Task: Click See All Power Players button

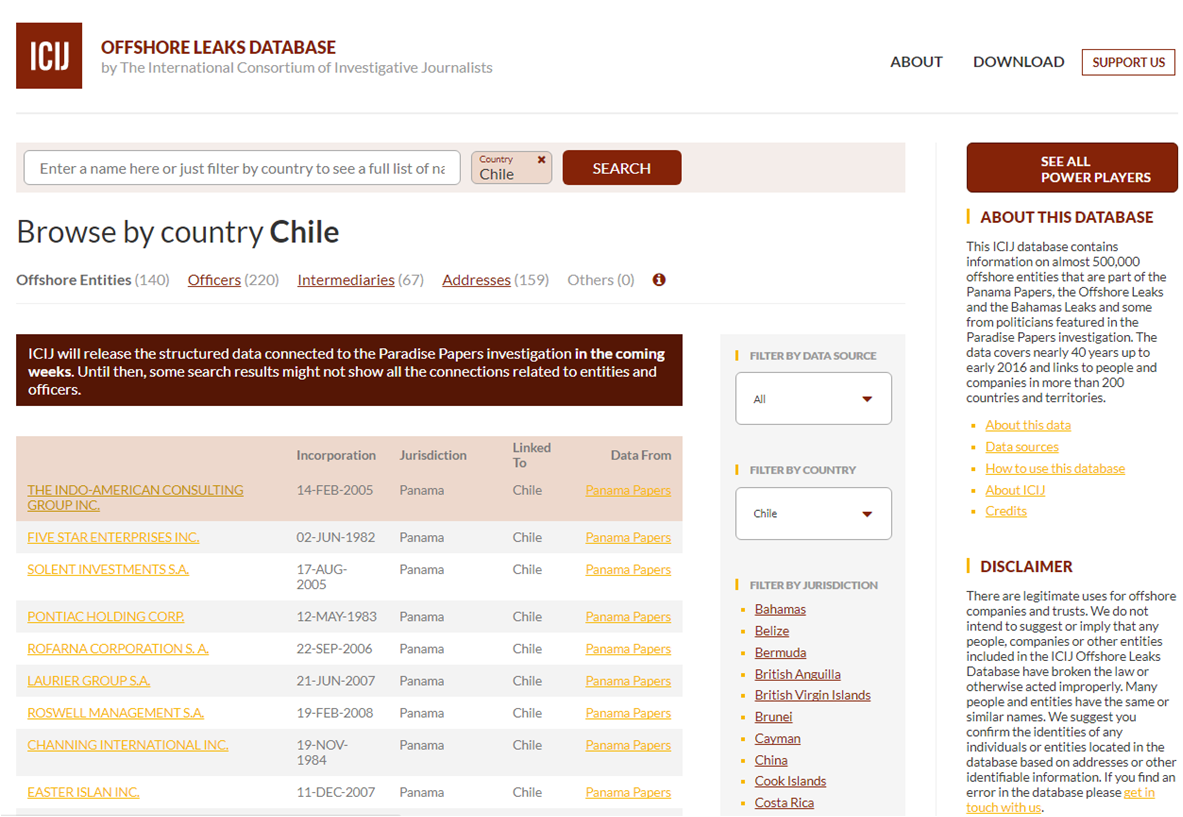Action: [x=1071, y=168]
